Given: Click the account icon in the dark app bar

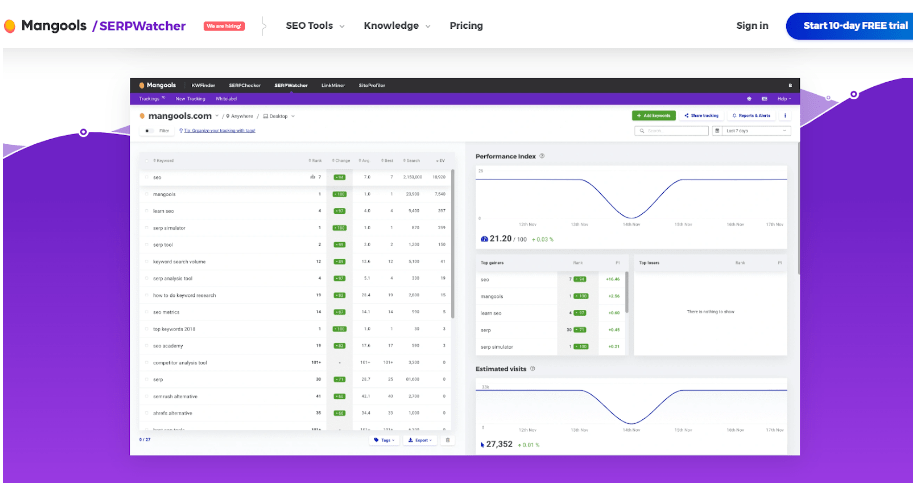Looking at the screenshot, I should tap(790, 85).
